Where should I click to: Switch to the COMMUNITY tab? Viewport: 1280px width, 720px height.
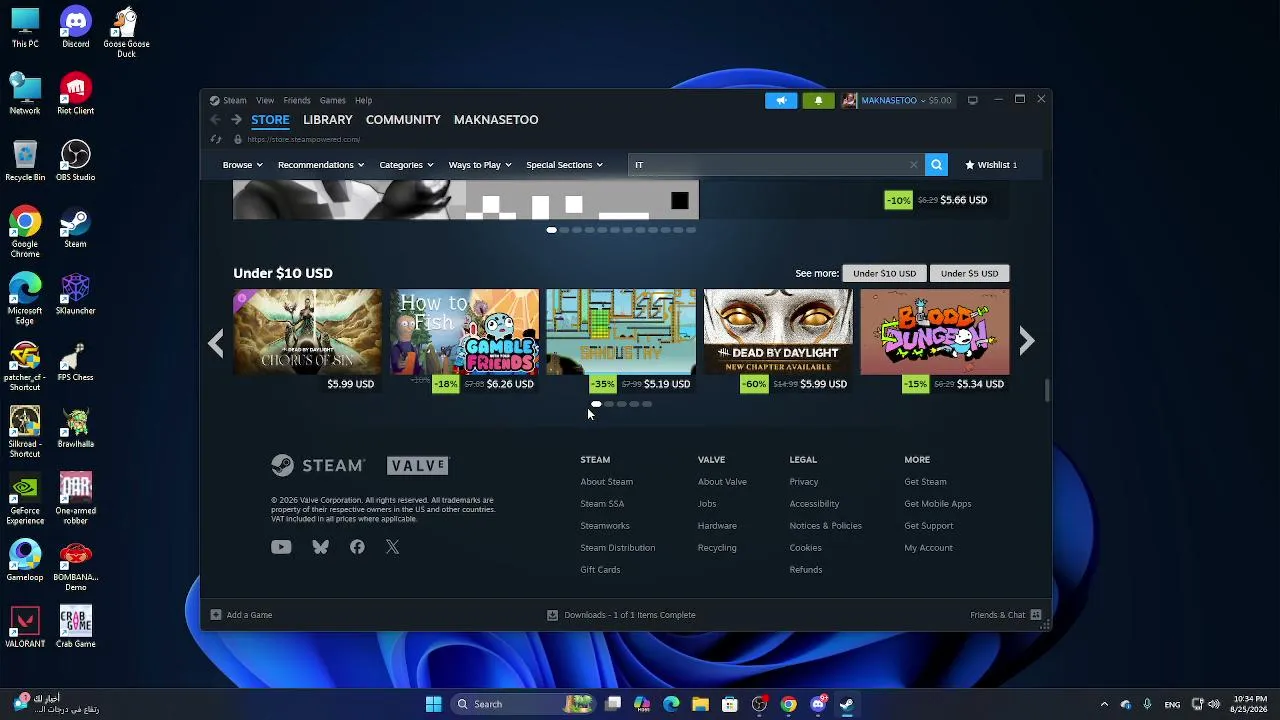[x=403, y=120]
